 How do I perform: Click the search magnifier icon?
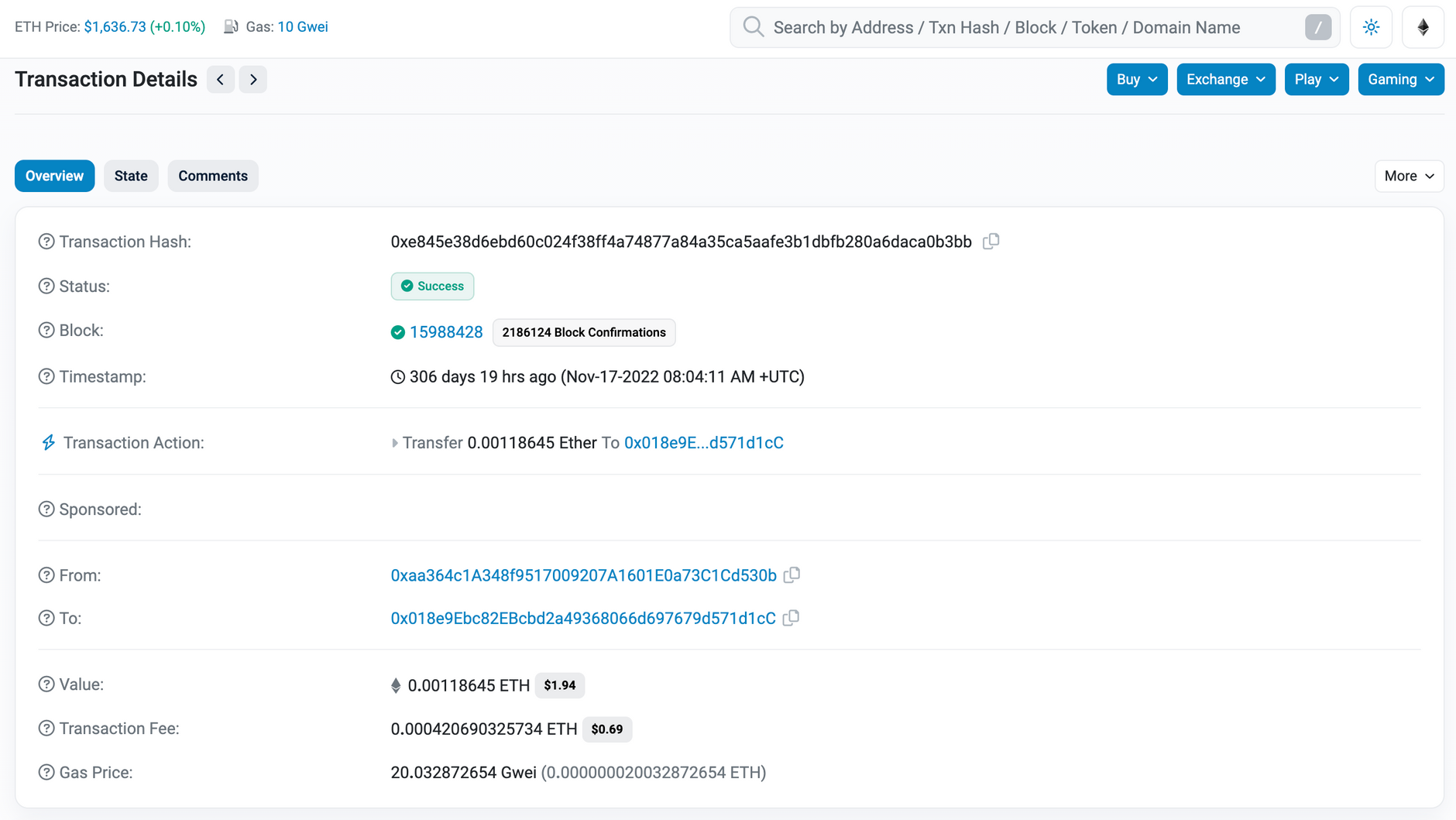click(753, 26)
